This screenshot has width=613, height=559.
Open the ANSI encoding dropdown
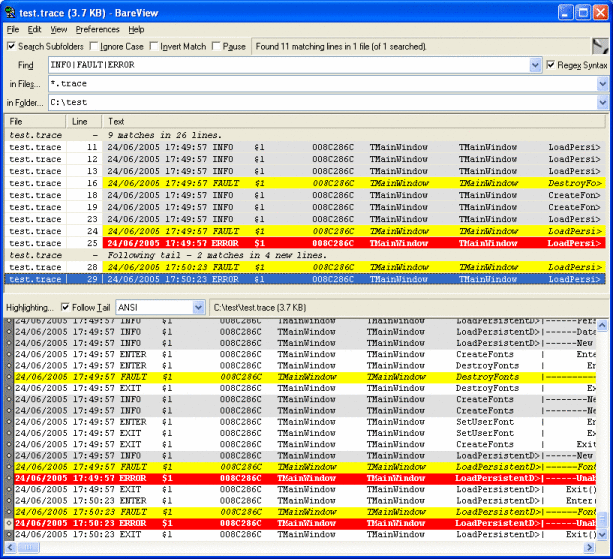click(x=200, y=307)
